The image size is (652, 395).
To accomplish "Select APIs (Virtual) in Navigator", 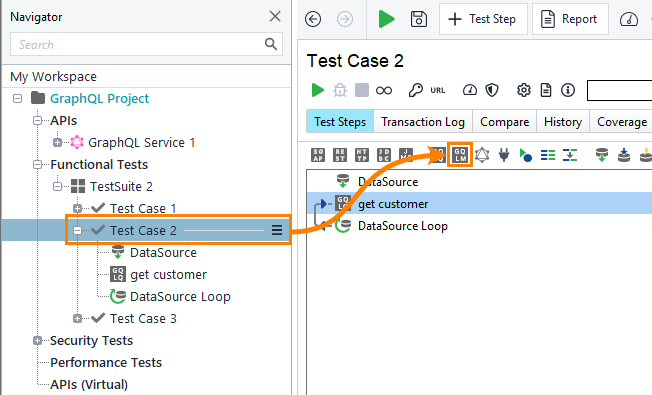I will pos(89,385).
